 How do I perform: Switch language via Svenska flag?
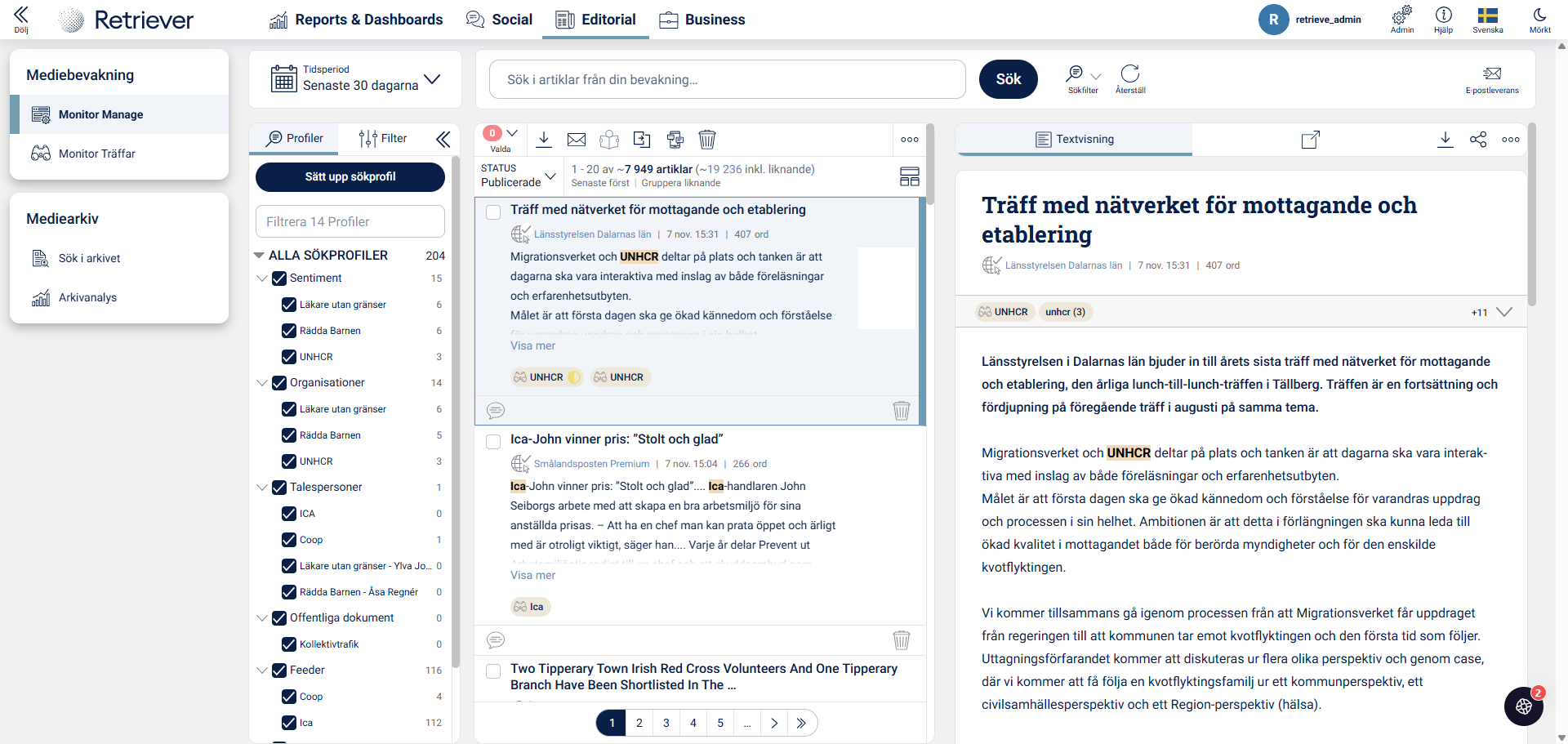pos(1488,19)
